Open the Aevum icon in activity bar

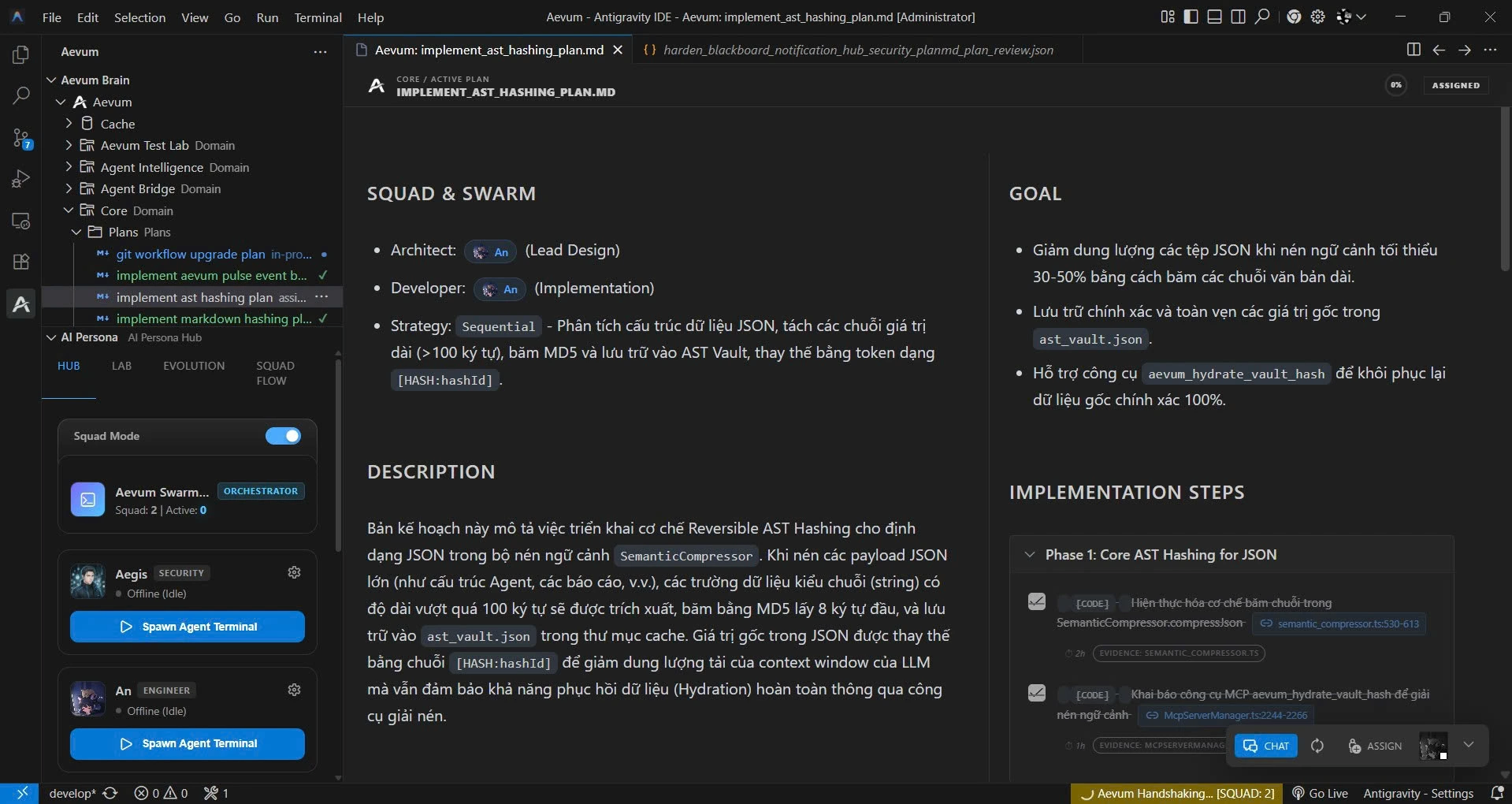click(x=21, y=303)
